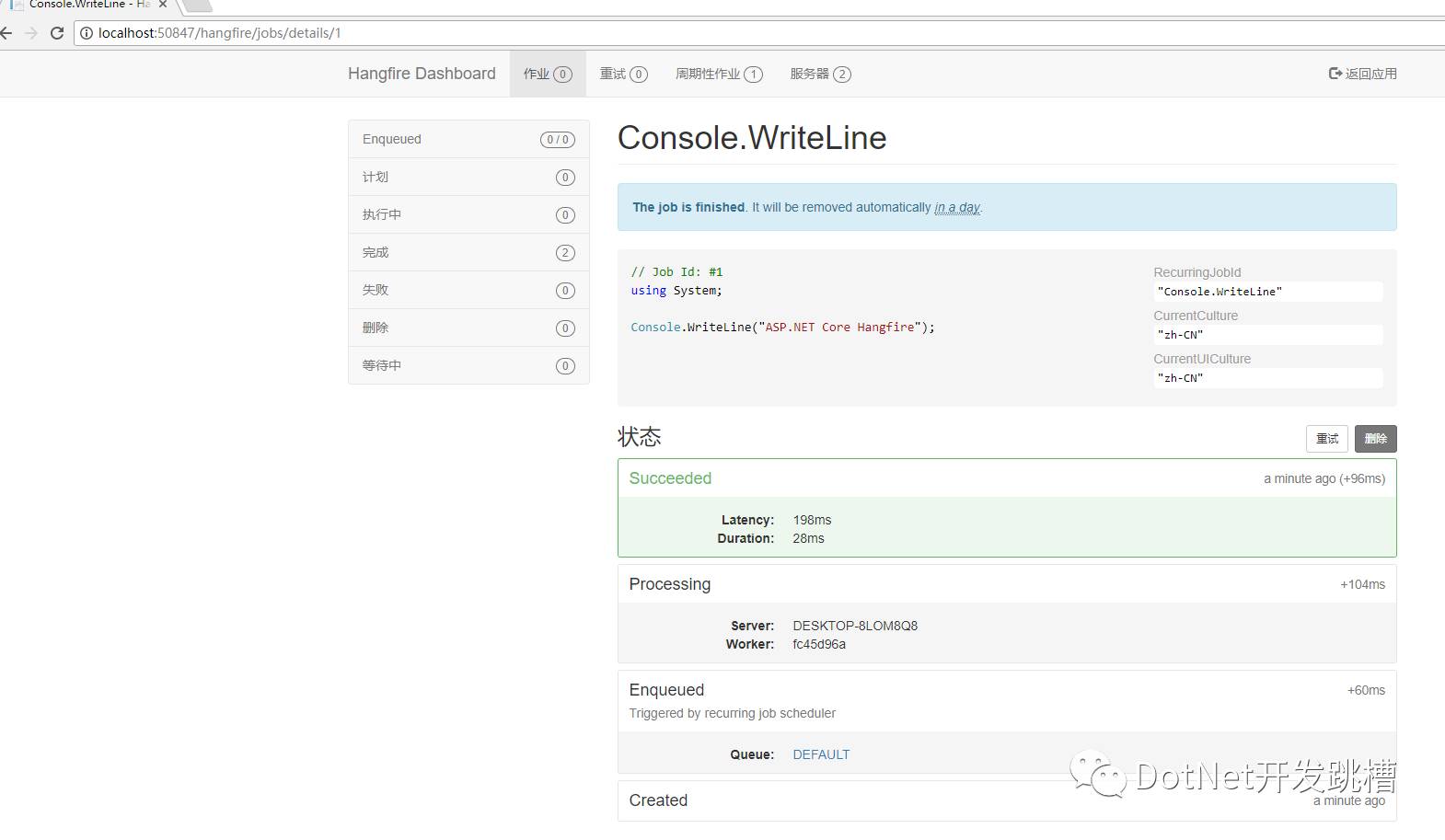
Task: Click the Console.WriteLine code line
Action: tap(782, 328)
